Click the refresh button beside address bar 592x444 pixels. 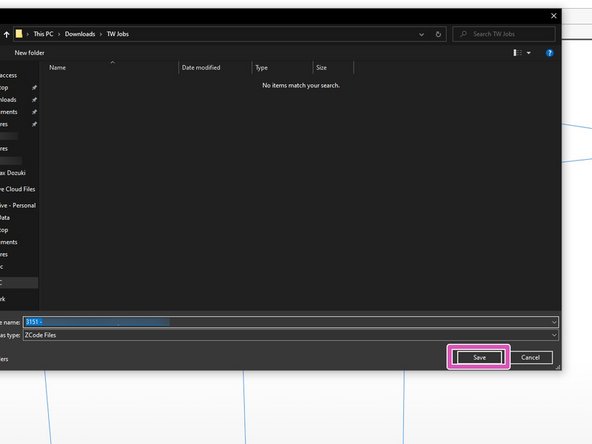pyautogui.click(x=438, y=34)
